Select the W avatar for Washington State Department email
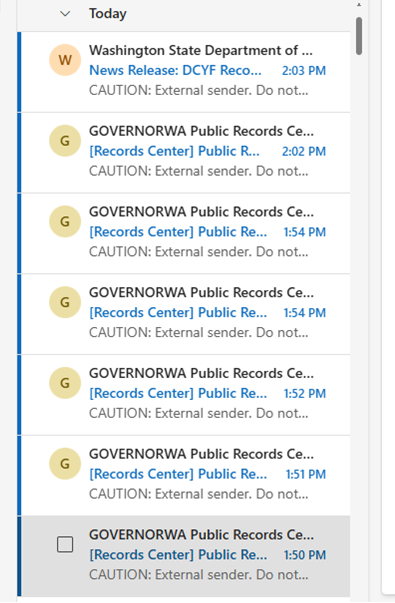 pyautogui.click(x=65, y=60)
